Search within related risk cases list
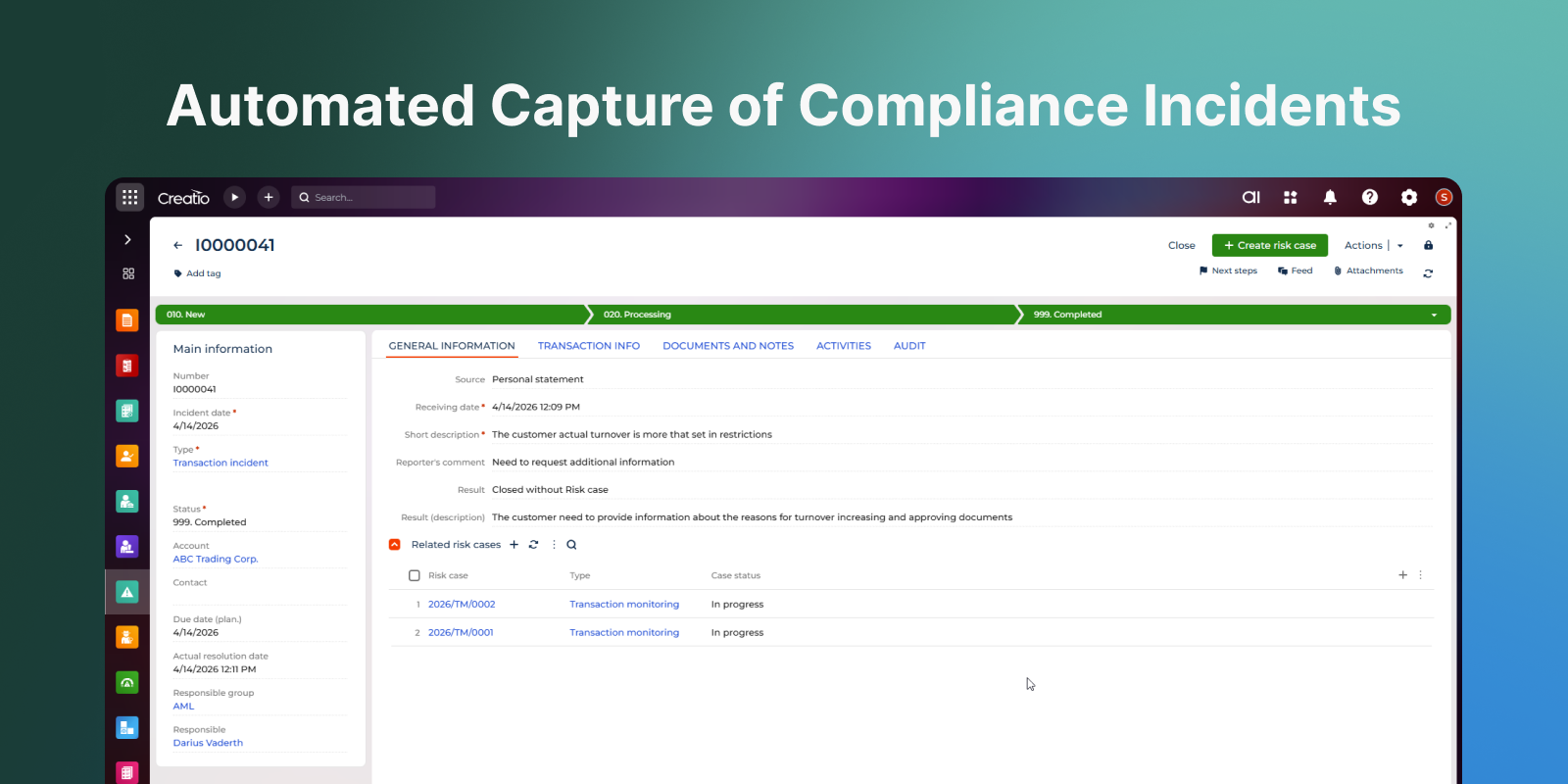This screenshot has width=1568, height=784. [x=571, y=545]
